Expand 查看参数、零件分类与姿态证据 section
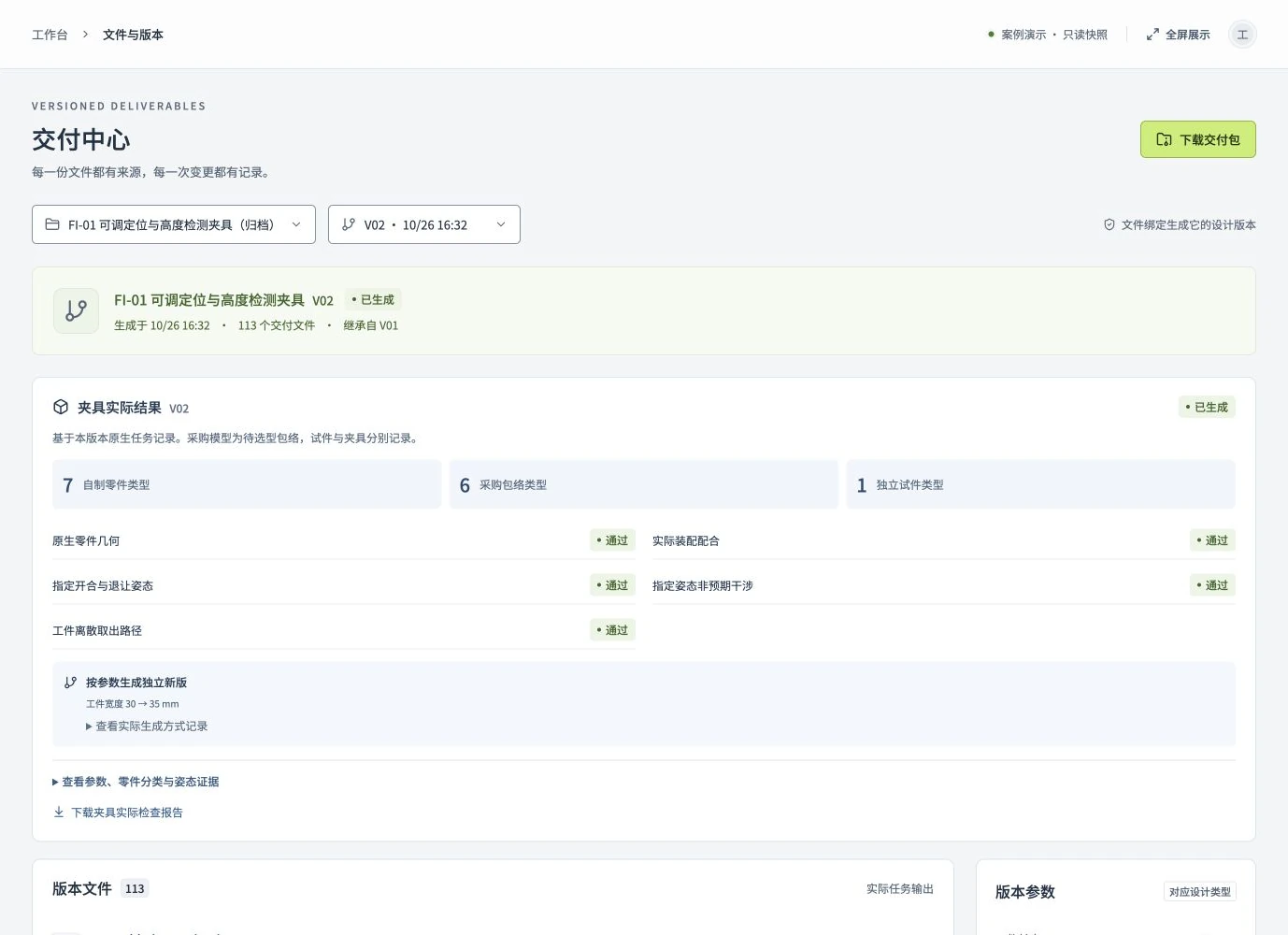 (x=136, y=782)
